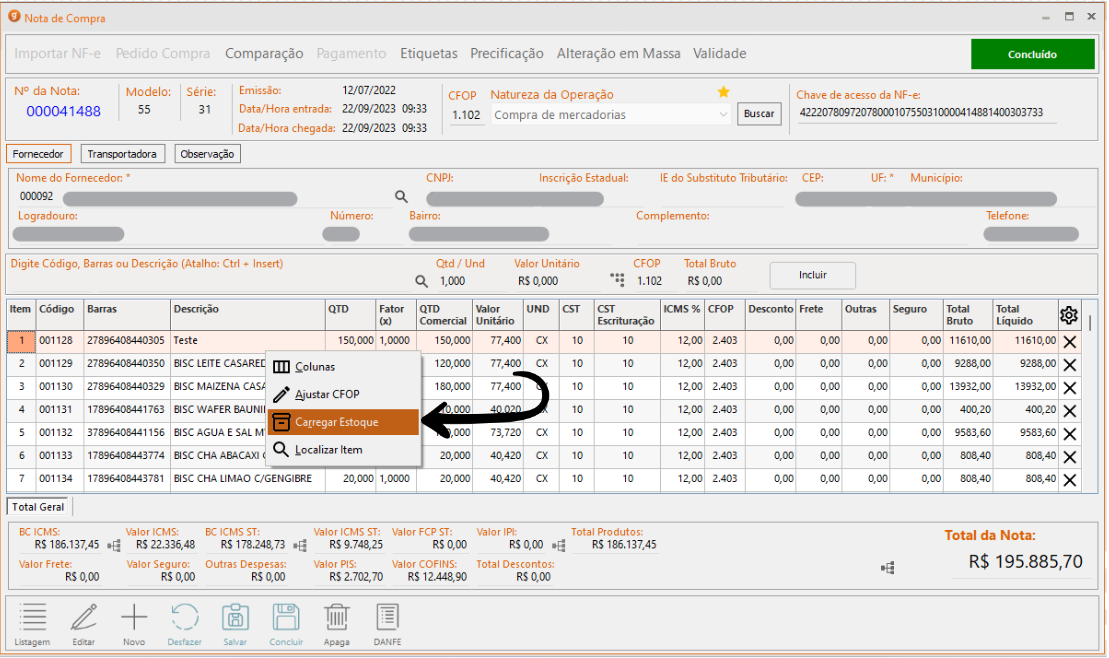Viewport: 1109px width, 658px height.
Task: Click the note number 000041488
Action: coord(64,111)
